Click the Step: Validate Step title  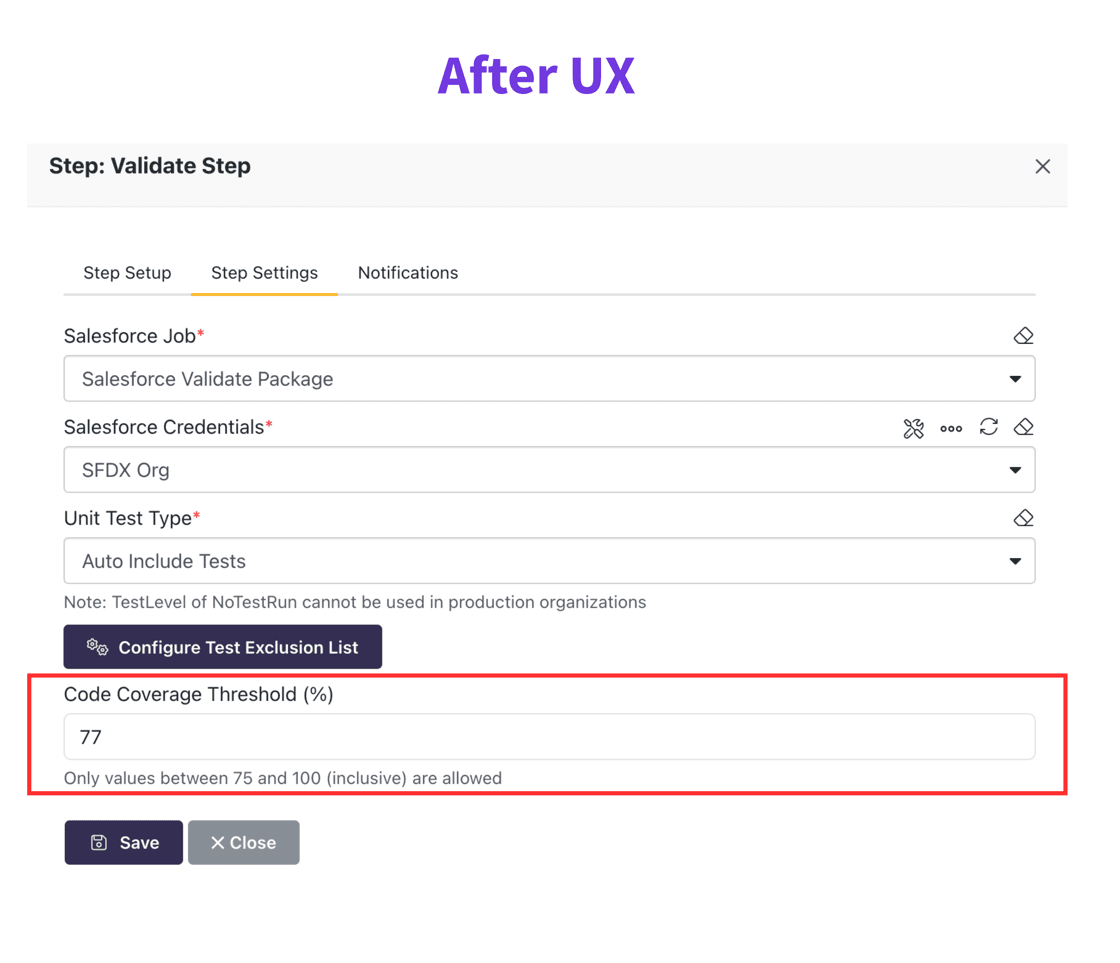click(x=150, y=166)
